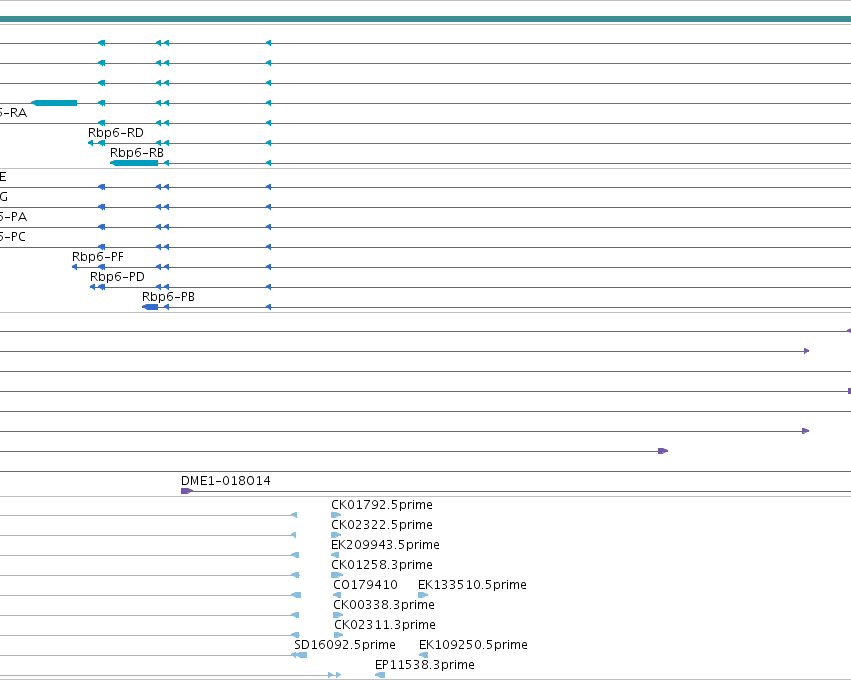Click the SD16092.5prime EST feature glyph
The width and height of the screenshot is (851, 680).
coord(300,655)
